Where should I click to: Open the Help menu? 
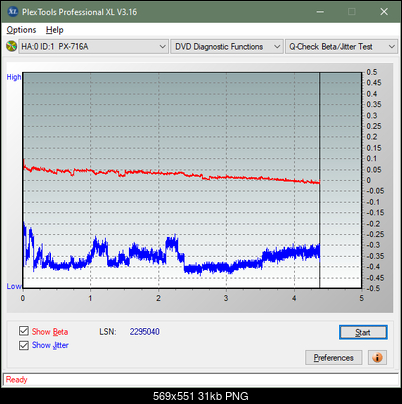[55, 30]
